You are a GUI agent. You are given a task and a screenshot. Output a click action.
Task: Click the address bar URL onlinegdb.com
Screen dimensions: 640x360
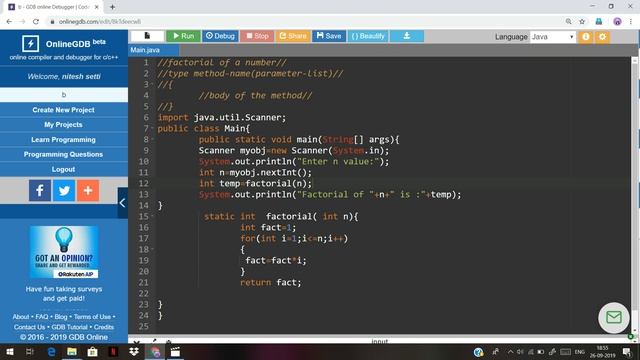click(x=100, y=22)
